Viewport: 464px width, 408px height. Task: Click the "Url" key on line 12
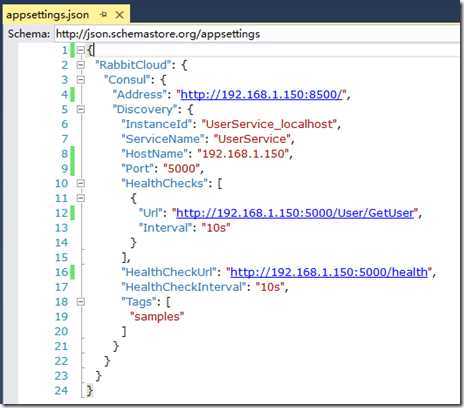point(150,213)
